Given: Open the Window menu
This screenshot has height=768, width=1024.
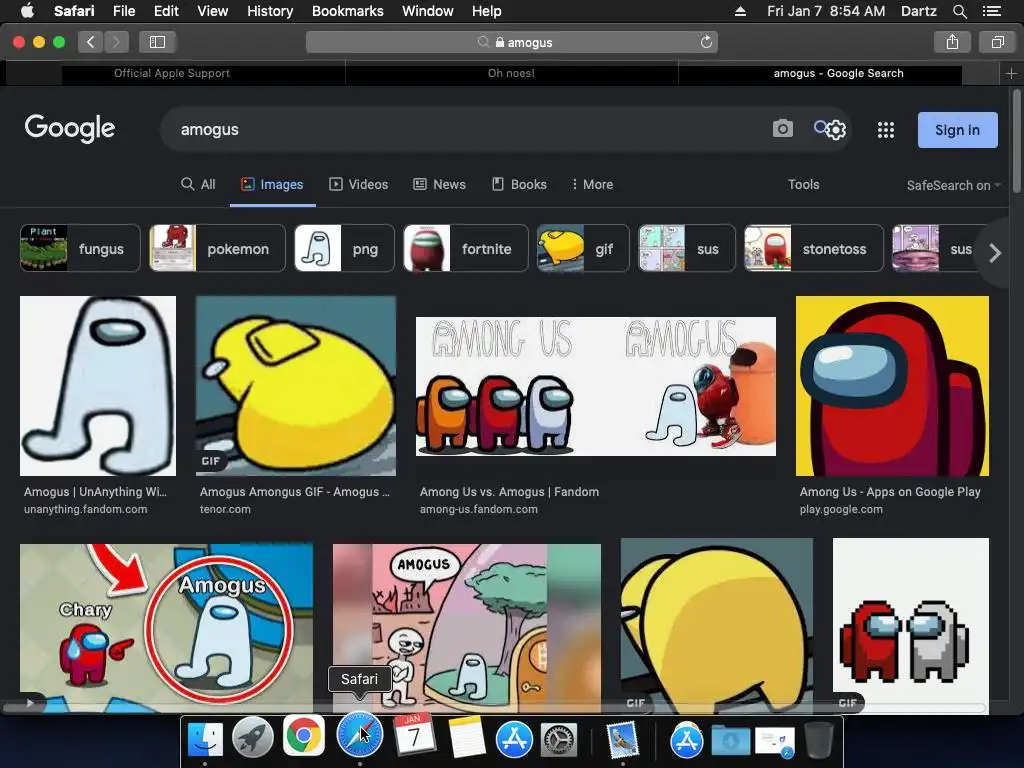Looking at the screenshot, I should coord(427,11).
